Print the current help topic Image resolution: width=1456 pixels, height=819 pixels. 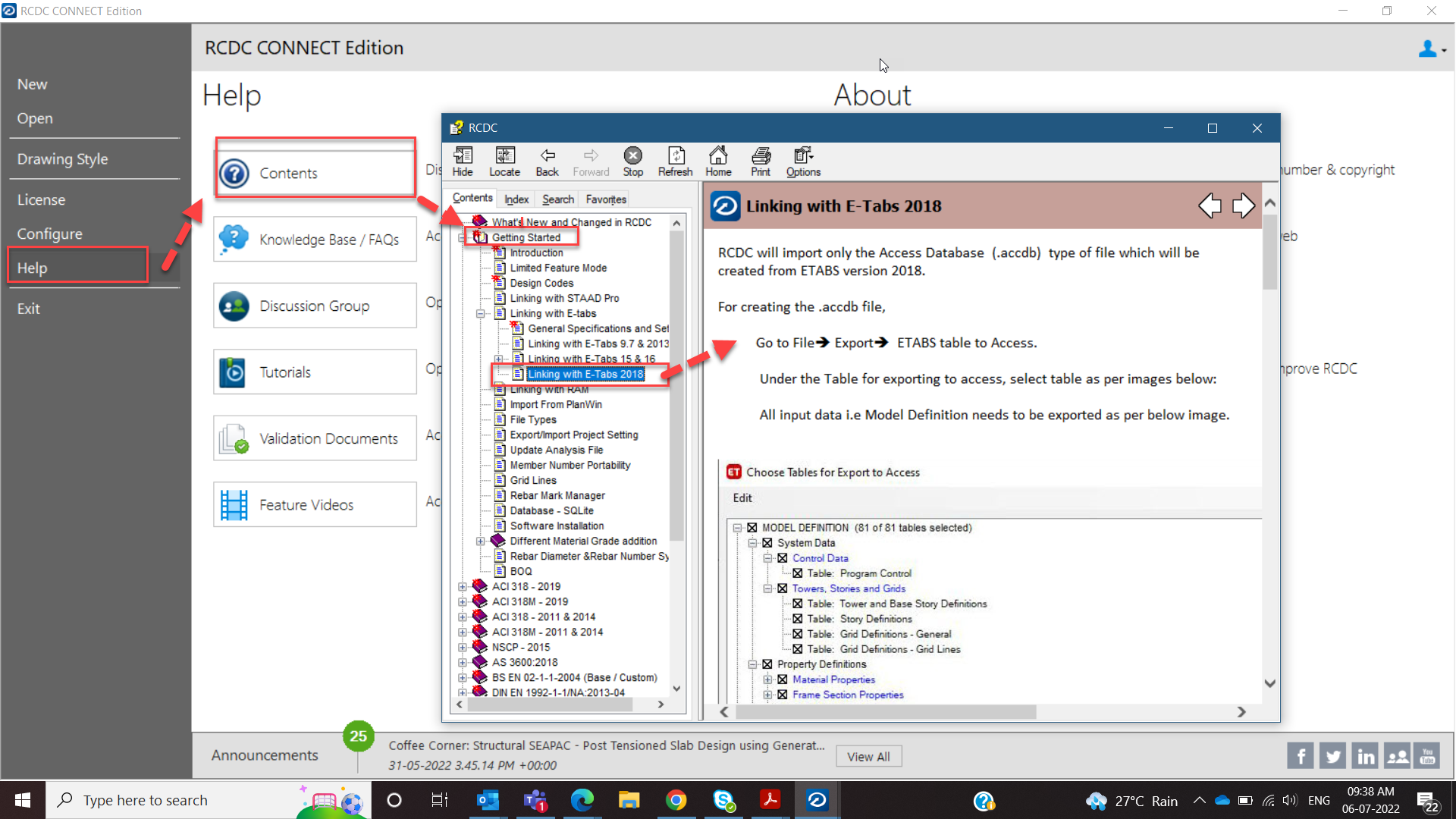[x=761, y=162]
